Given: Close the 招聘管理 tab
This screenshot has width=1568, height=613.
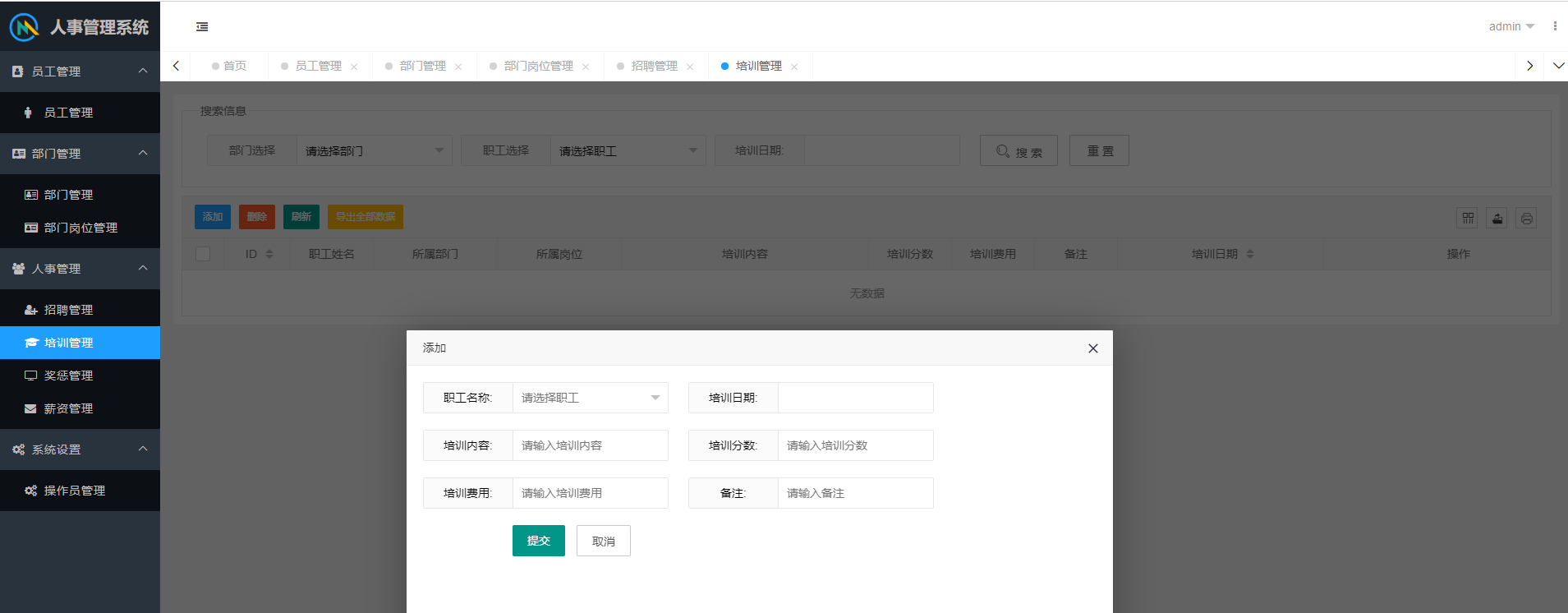Looking at the screenshot, I should point(690,67).
